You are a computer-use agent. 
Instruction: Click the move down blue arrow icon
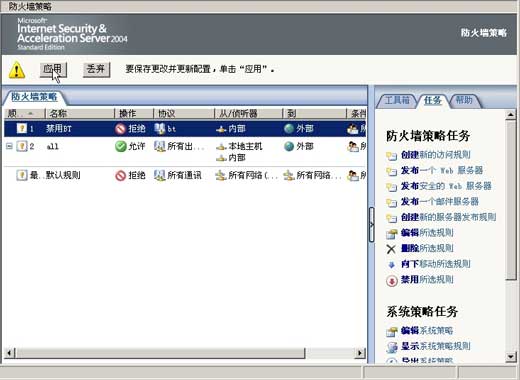(x=391, y=265)
